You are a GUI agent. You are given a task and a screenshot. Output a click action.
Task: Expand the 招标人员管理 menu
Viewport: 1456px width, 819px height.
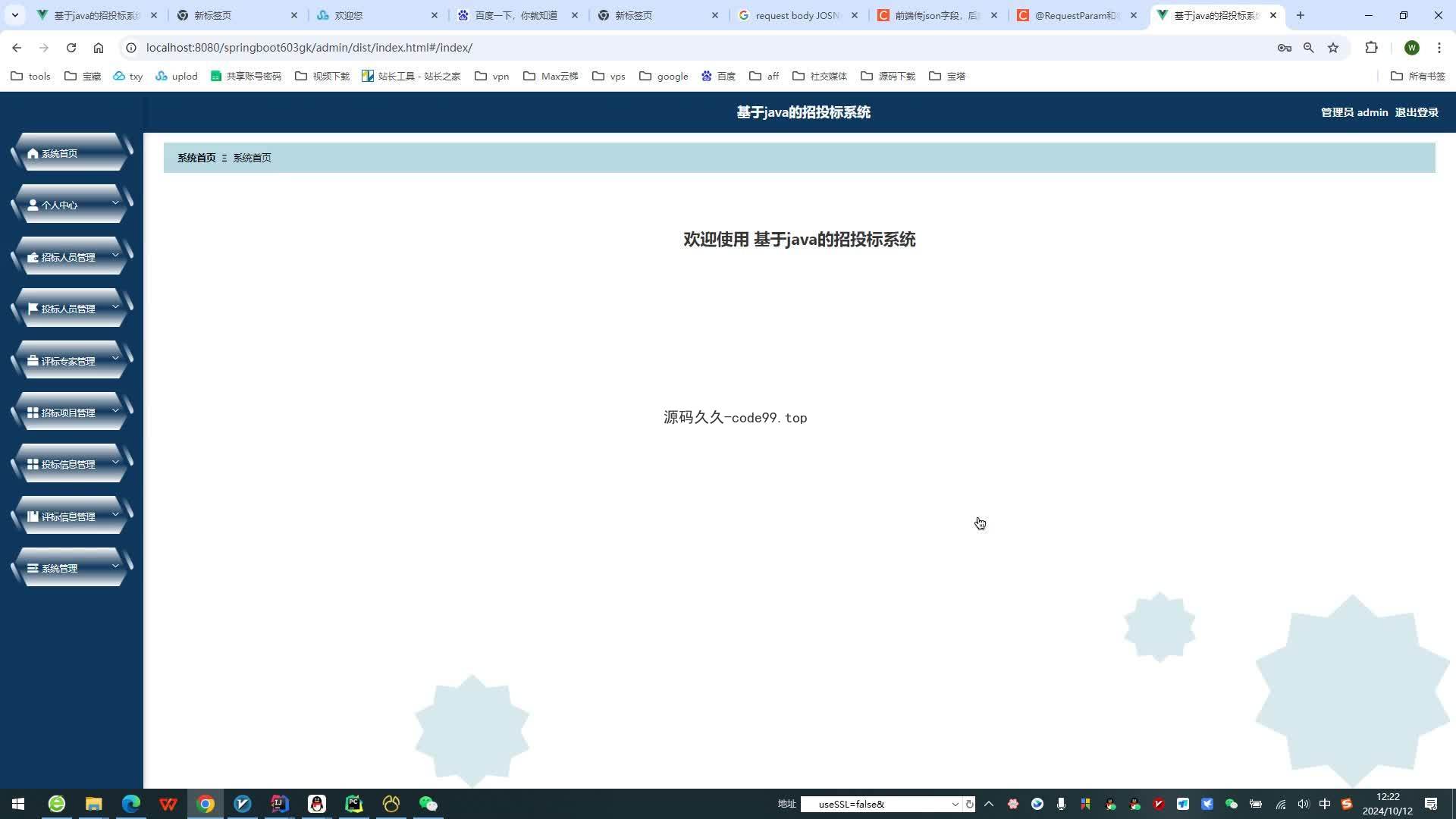72,257
